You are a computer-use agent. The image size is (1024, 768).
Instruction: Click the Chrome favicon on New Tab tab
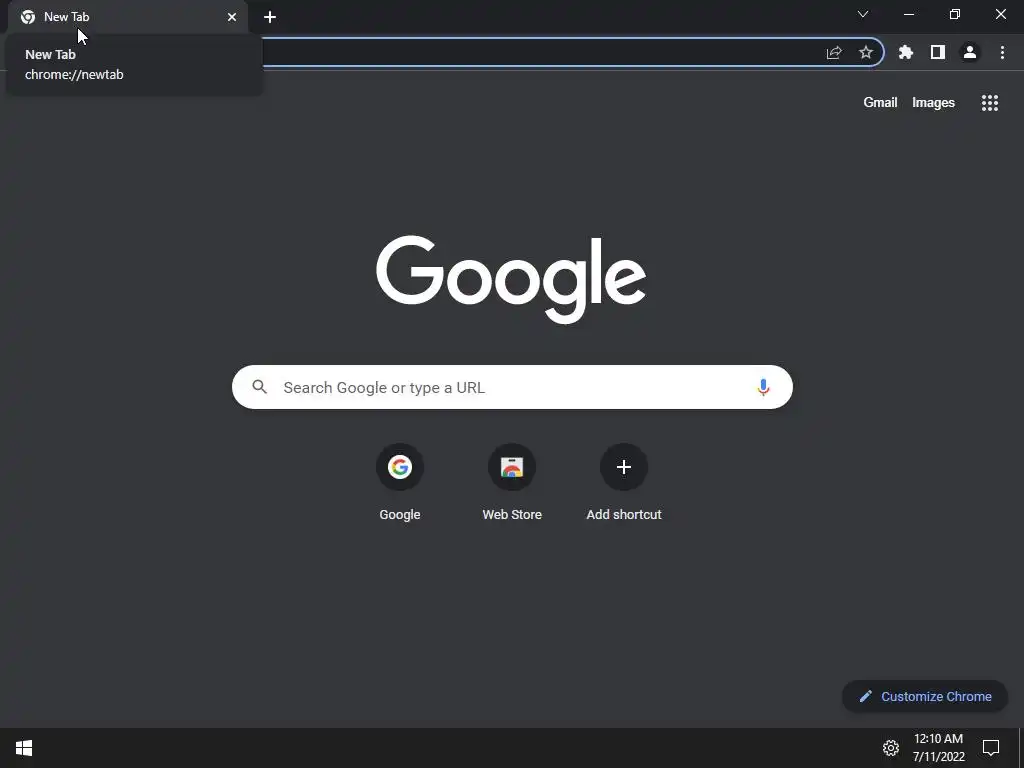pos(28,17)
